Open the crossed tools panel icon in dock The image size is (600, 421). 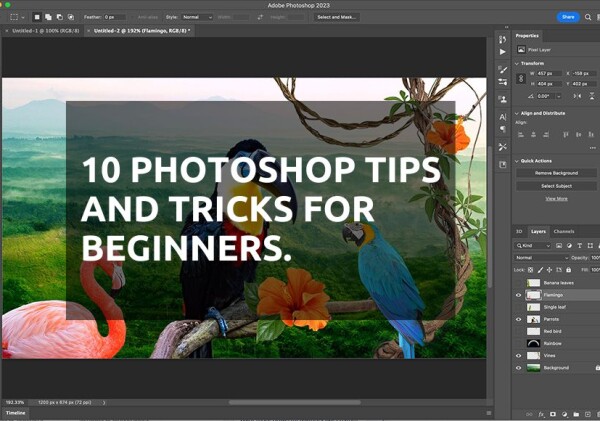[x=502, y=147]
